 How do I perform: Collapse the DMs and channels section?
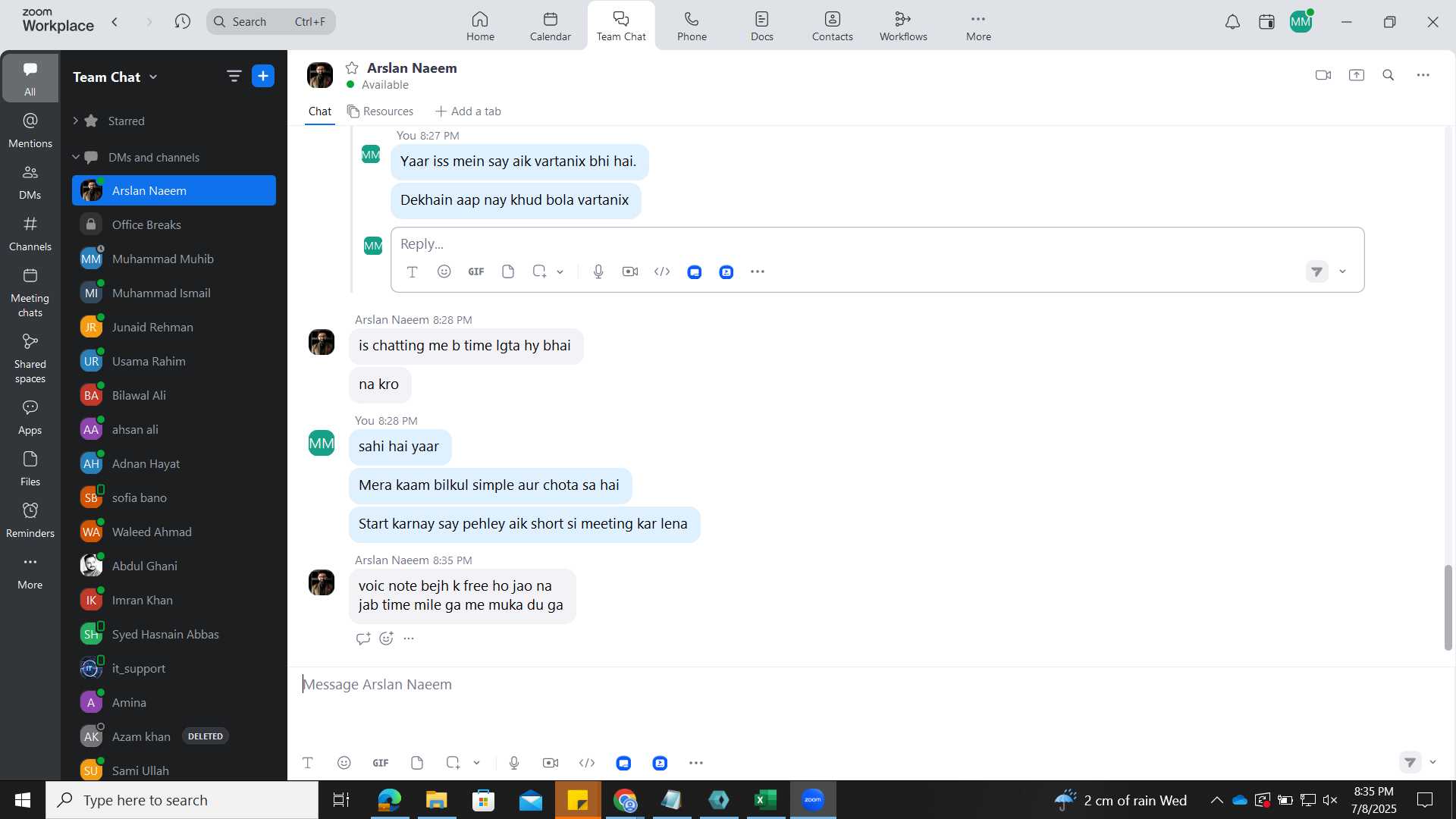click(x=76, y=157)
